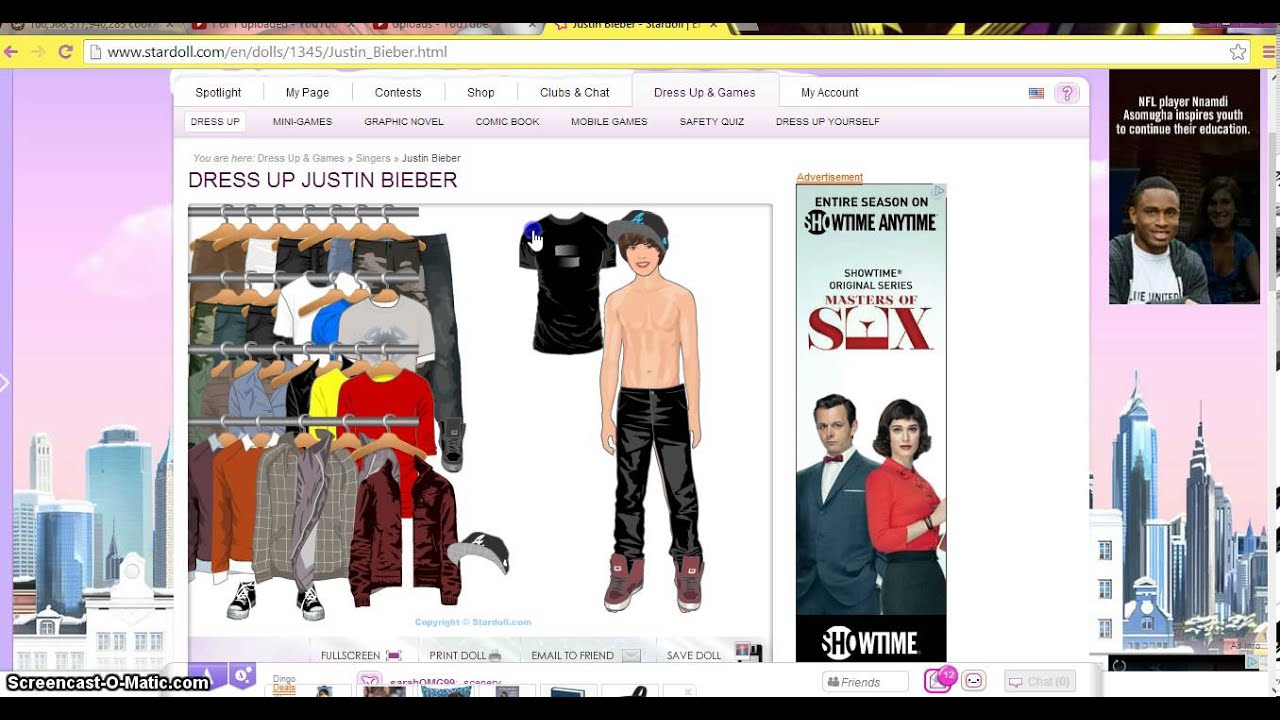Bookmark the page with the star icon
Image resolution: width=1280 pixels, height=720 pixels.
pos(1238,52)
